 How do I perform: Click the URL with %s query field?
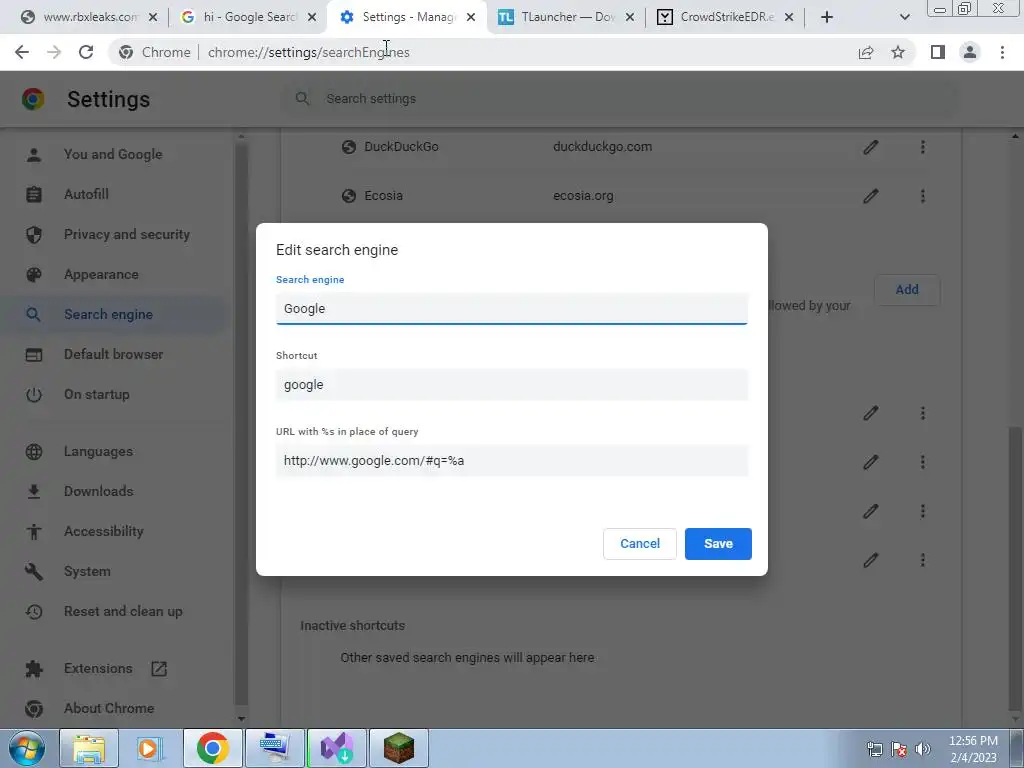tap(511, 460)
